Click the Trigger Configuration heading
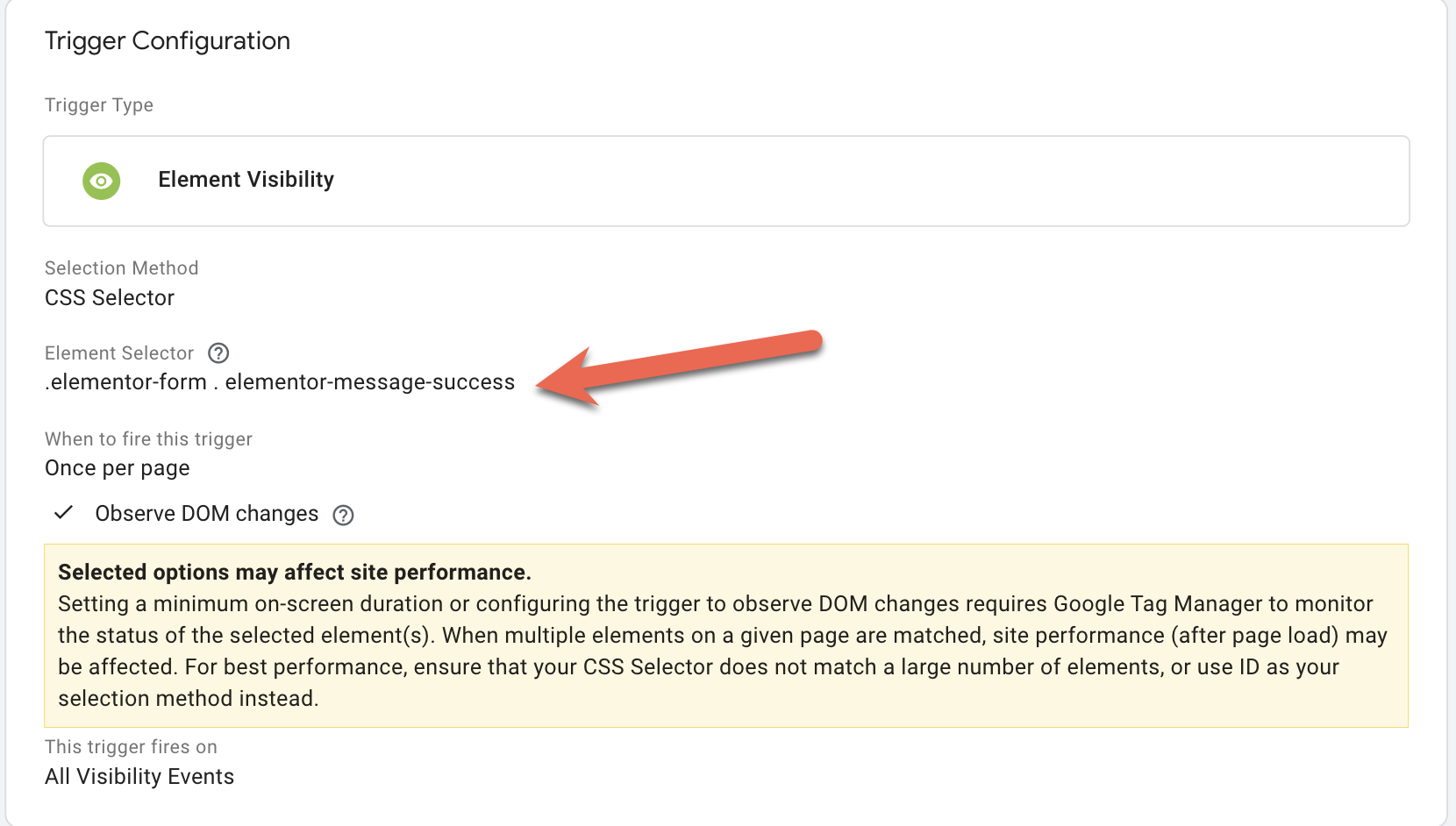 click(168, 41)
